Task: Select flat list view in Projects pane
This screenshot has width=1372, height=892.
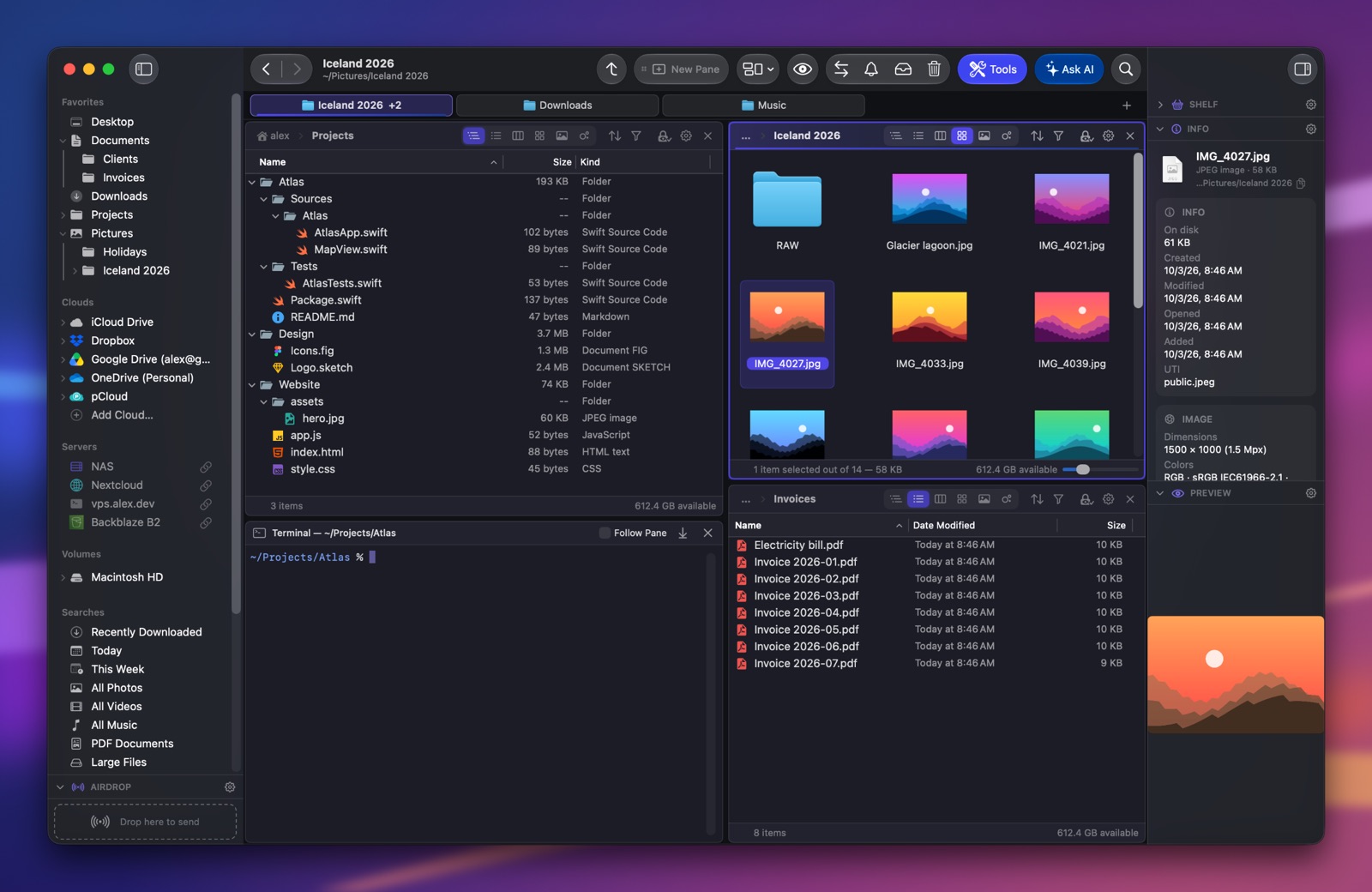Action: coord(496,136)
